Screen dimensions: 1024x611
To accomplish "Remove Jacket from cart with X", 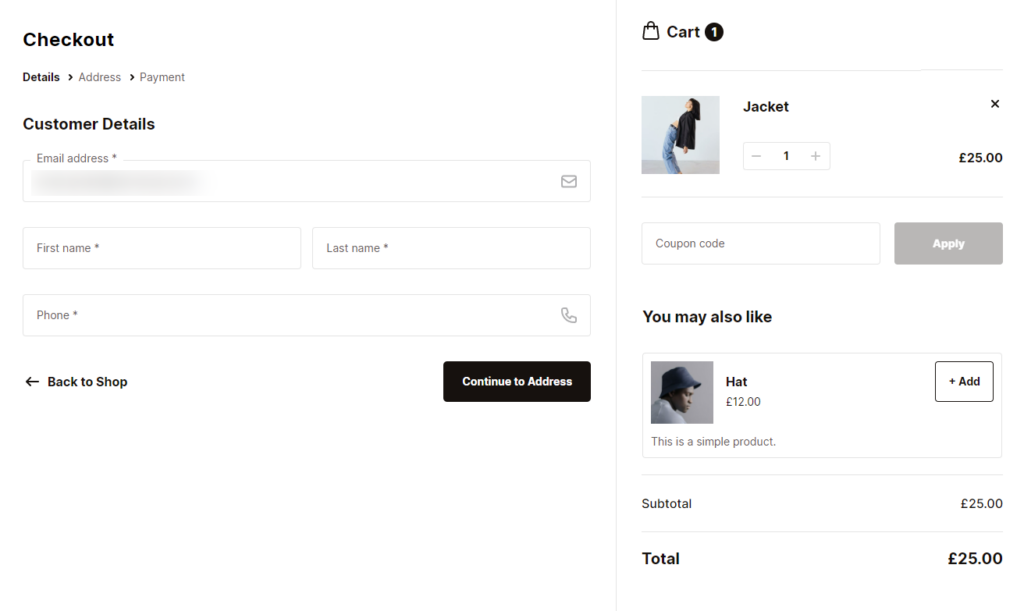I will click(x=994, y=104).
